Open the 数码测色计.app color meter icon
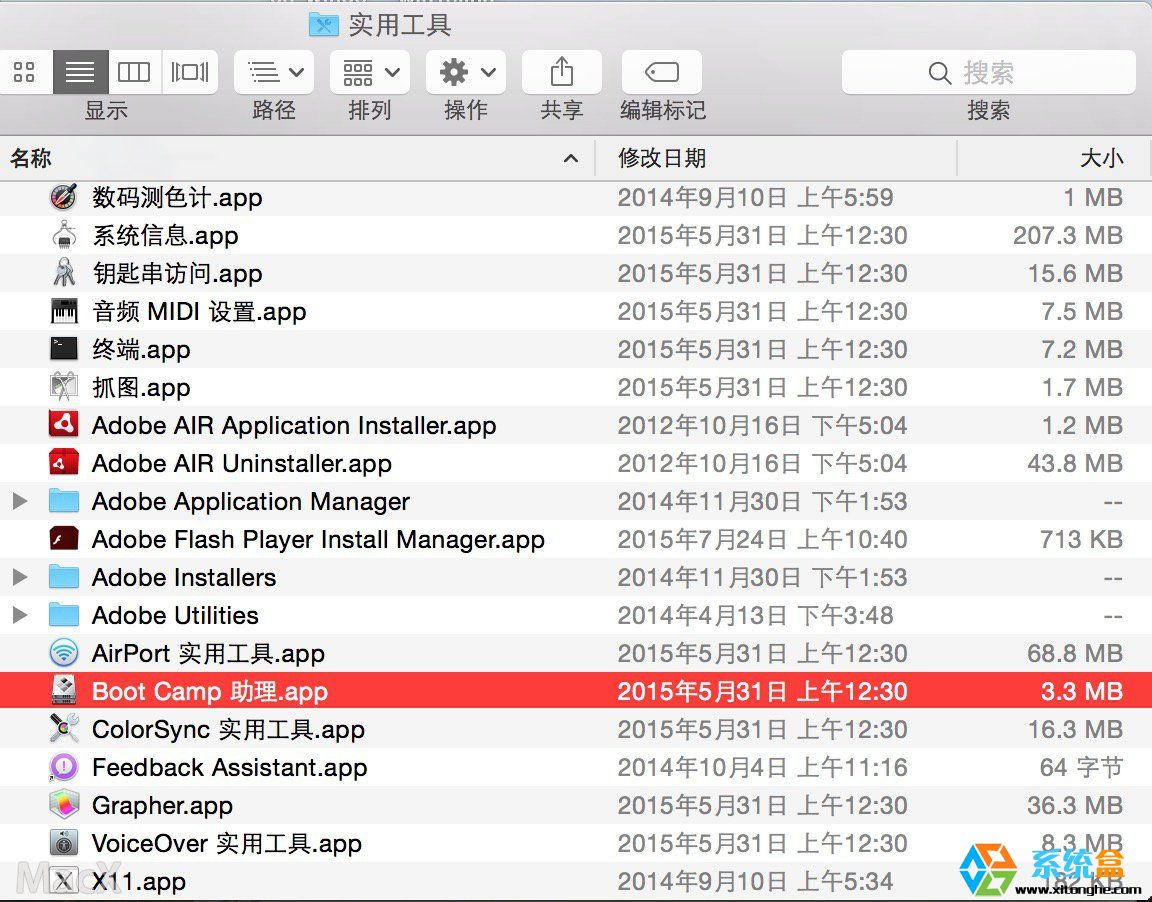 click(63, 197)
